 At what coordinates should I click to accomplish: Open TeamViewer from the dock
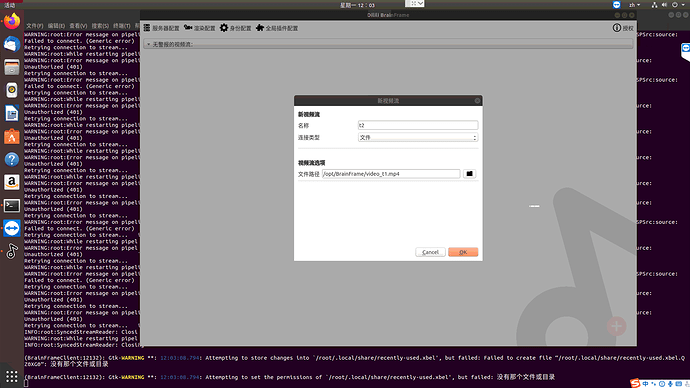pyautogui.click(x=12, y=228)
